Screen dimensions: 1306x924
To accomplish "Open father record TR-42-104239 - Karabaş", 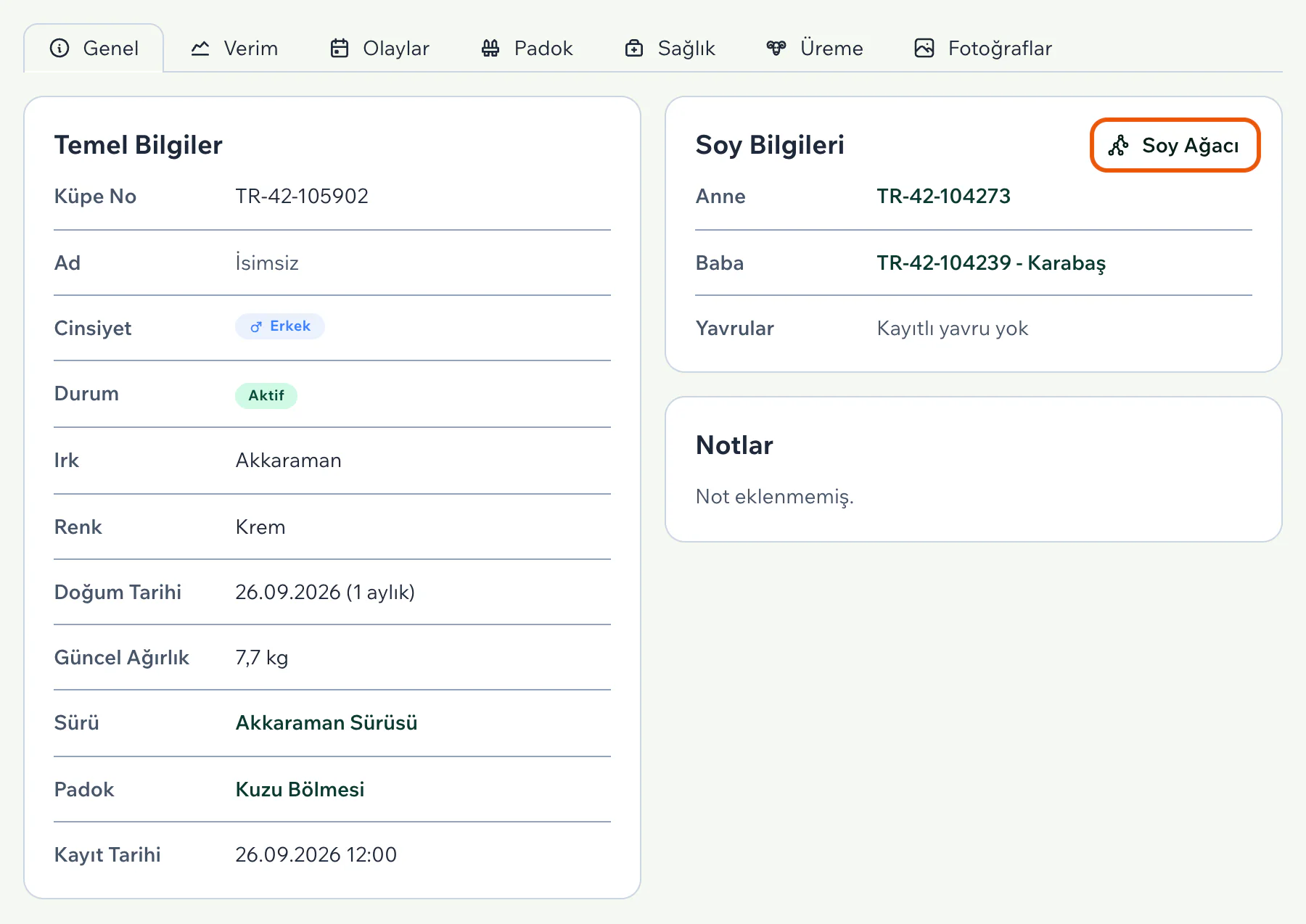I will tap(991, 263).
